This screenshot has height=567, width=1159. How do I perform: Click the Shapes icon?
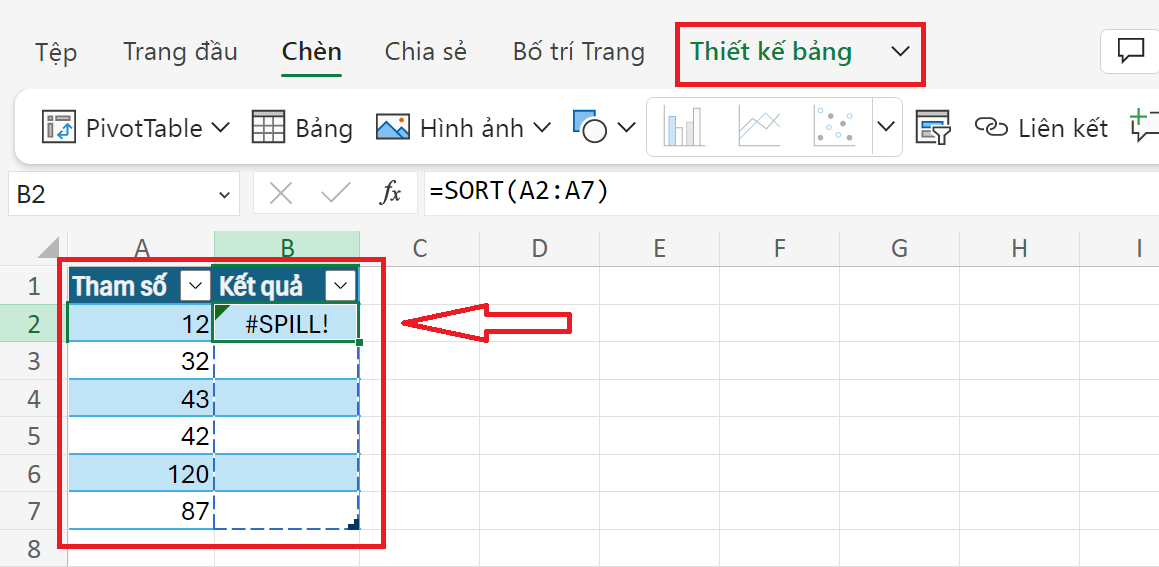click(590, 126)
